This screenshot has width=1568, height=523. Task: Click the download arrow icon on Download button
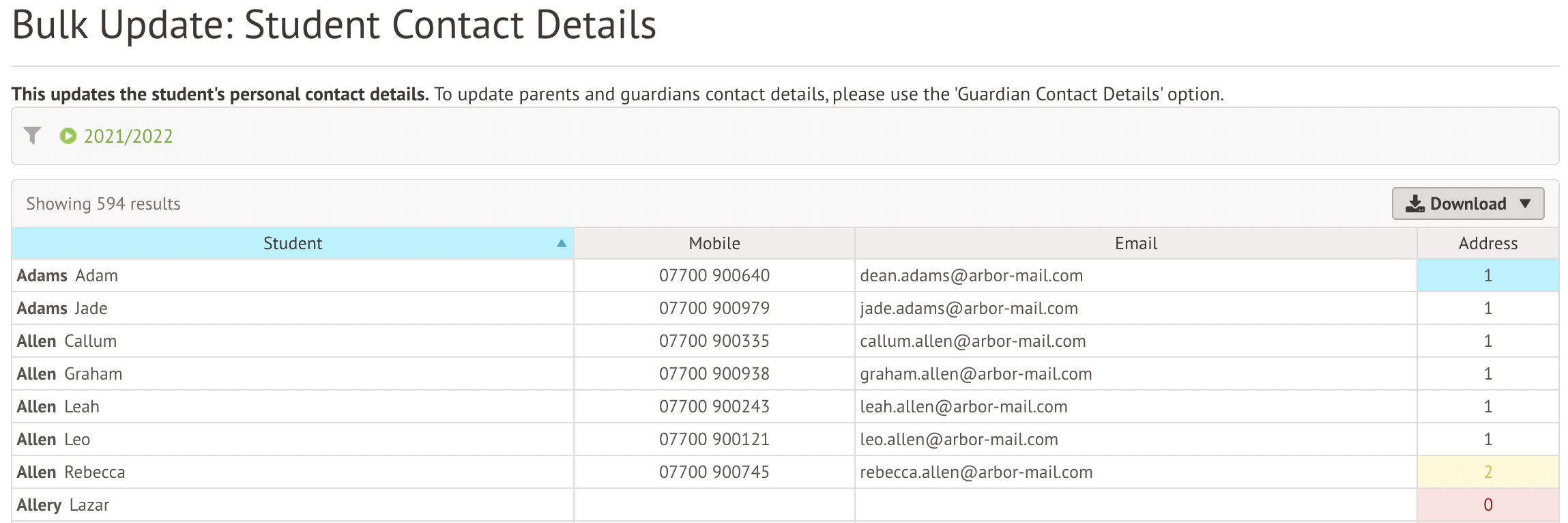[1414, 203]
